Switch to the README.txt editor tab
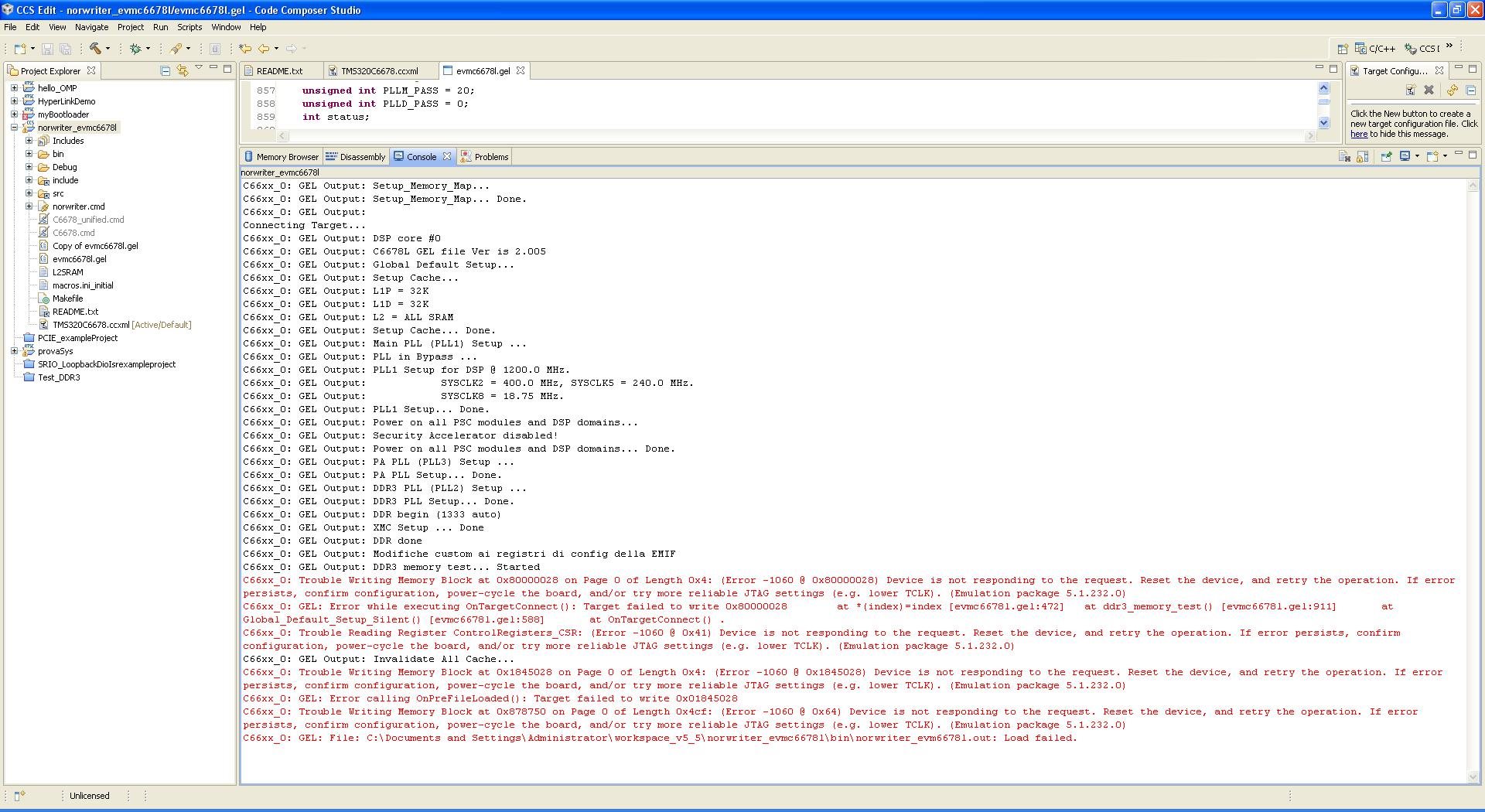This screenshot has width=1485, height=812. tap(279, 71)
